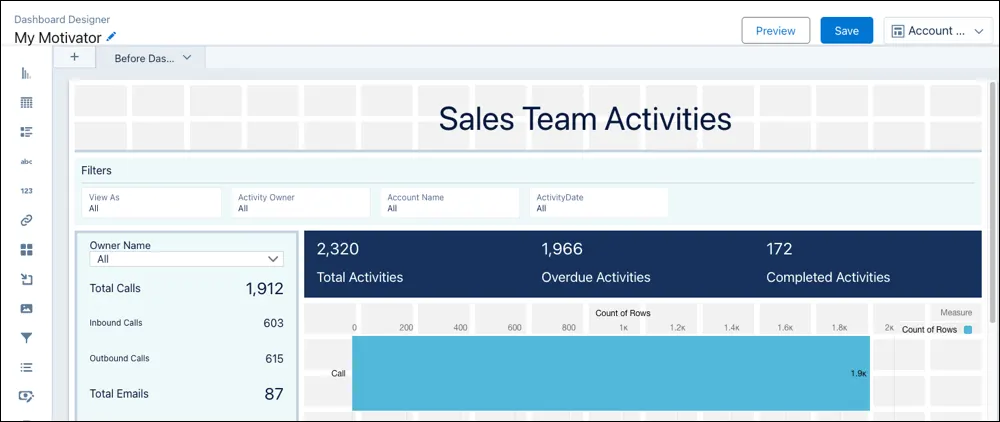Add a filter widget (funnel icon)
Screen dimensions: 1000x422
[26, 338]
